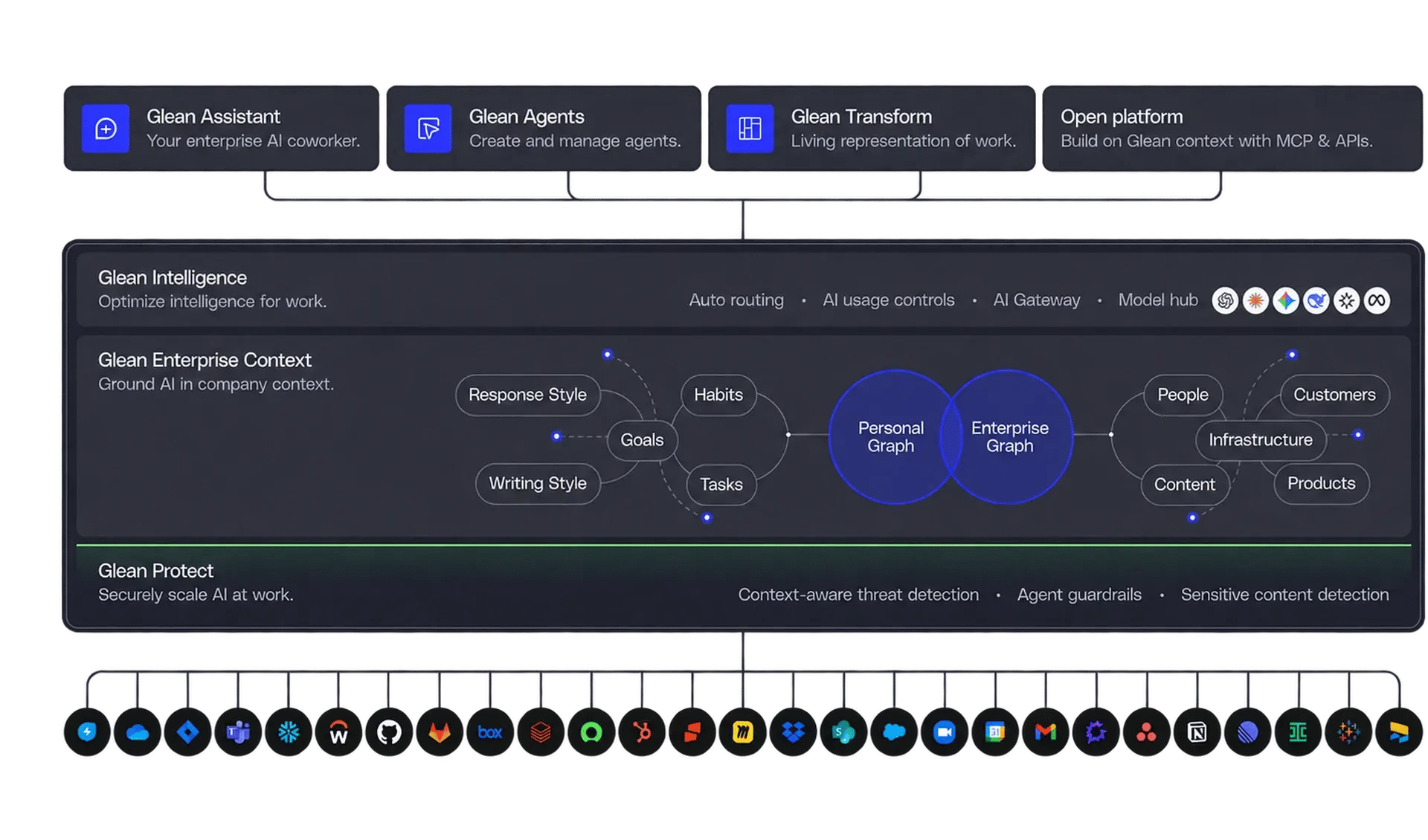Select the Meta infinity logo
Screen dimensions: 1428x840
click(x=1377, y=300)
